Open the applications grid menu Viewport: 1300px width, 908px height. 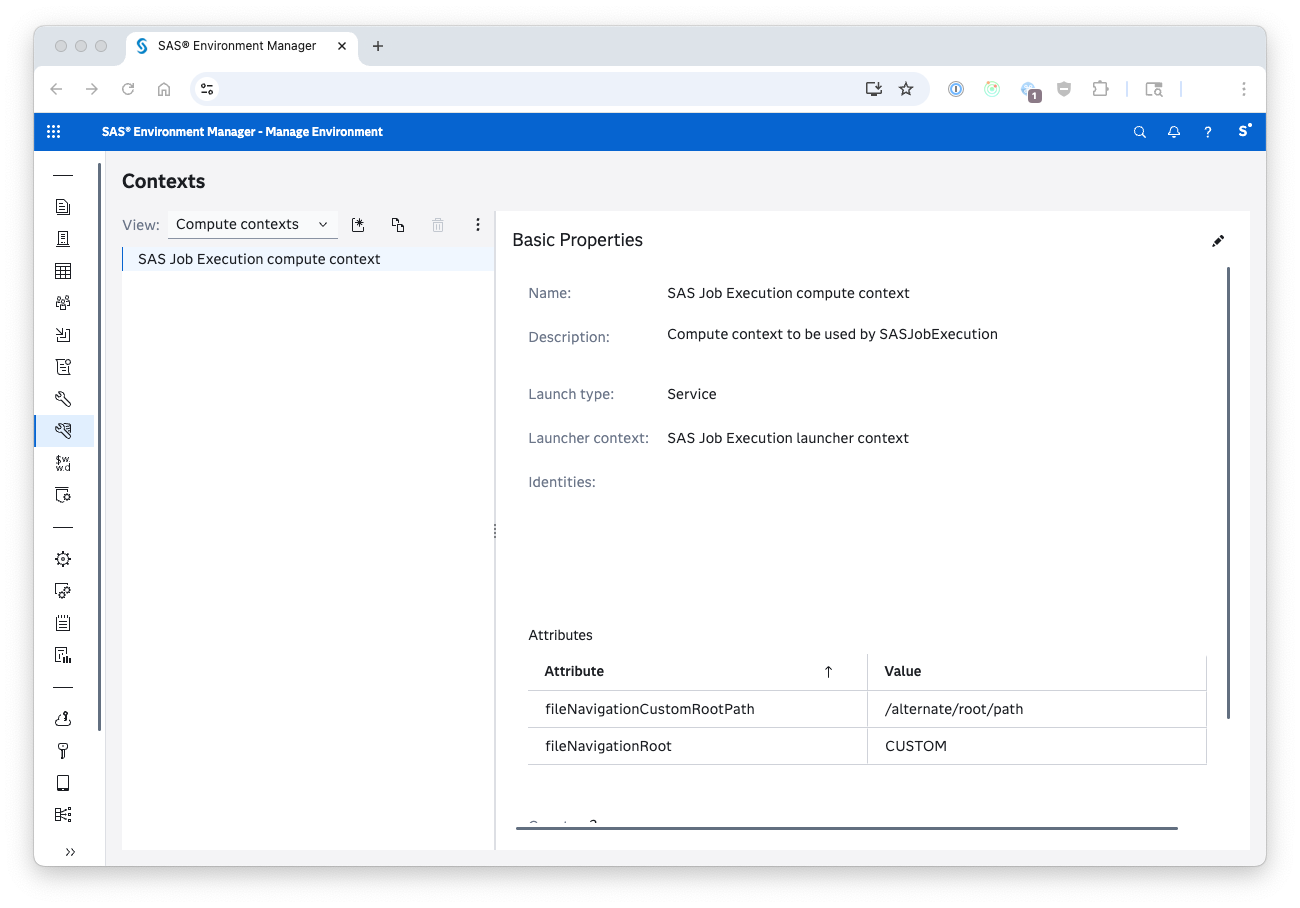[x=54, y=132]
